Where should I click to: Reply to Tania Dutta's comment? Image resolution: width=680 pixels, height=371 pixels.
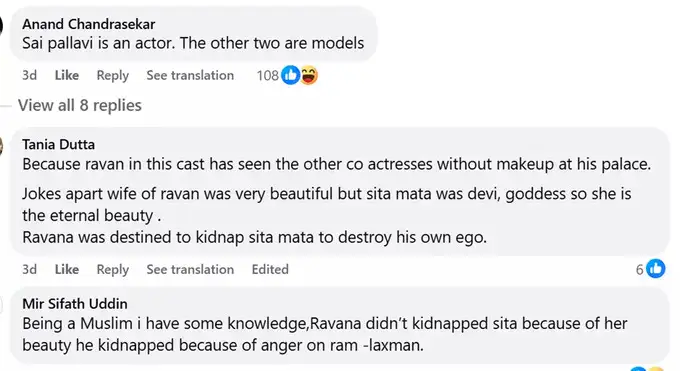(x=113, y=269)
